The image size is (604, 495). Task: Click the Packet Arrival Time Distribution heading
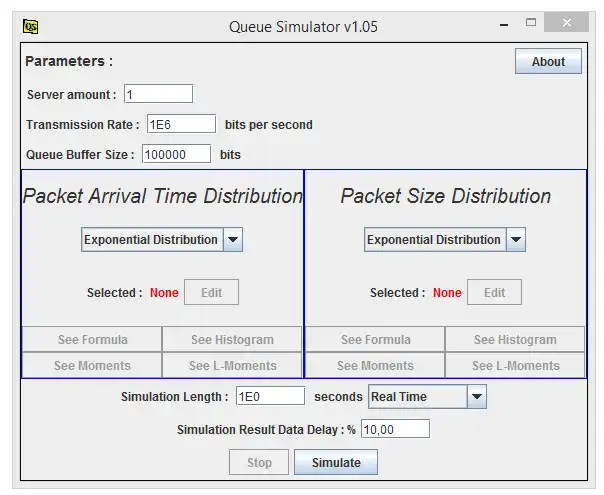163,196
